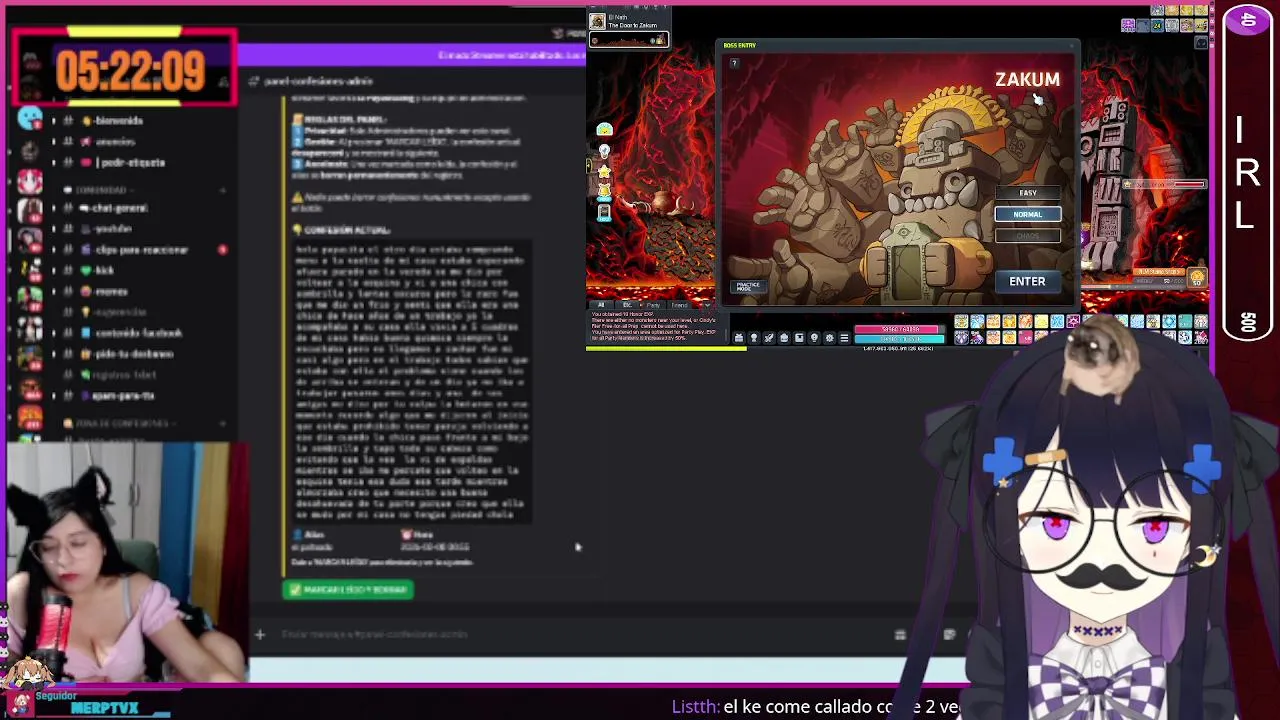Select EASY difficulty for Zakum
Viewport: 1280px width, 720px height.
[x=1028, y=193]
